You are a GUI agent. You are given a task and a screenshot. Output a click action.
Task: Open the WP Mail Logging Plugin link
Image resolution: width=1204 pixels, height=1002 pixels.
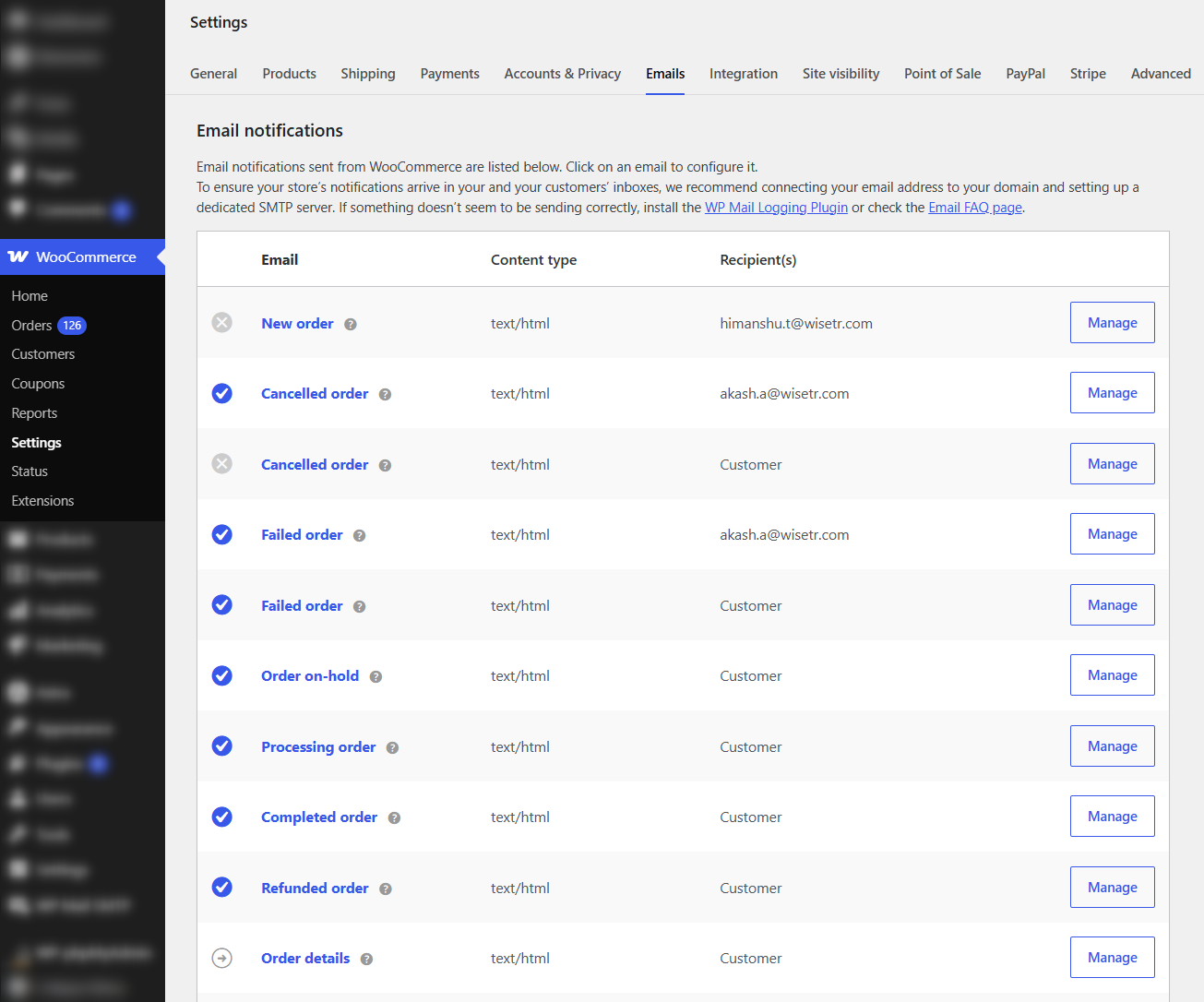pos(776,208)
